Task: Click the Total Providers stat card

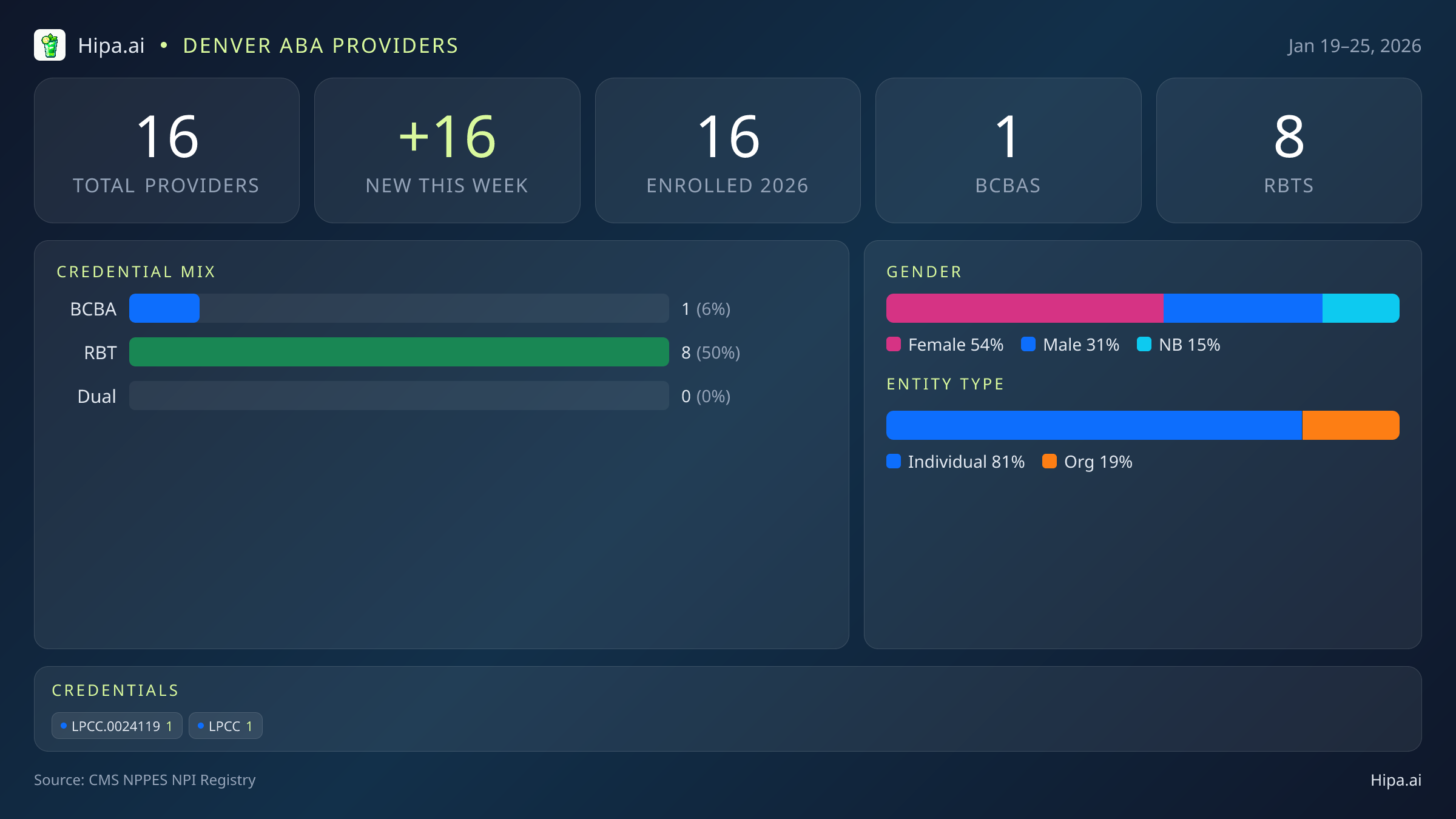Action: (x=167, y=150)
